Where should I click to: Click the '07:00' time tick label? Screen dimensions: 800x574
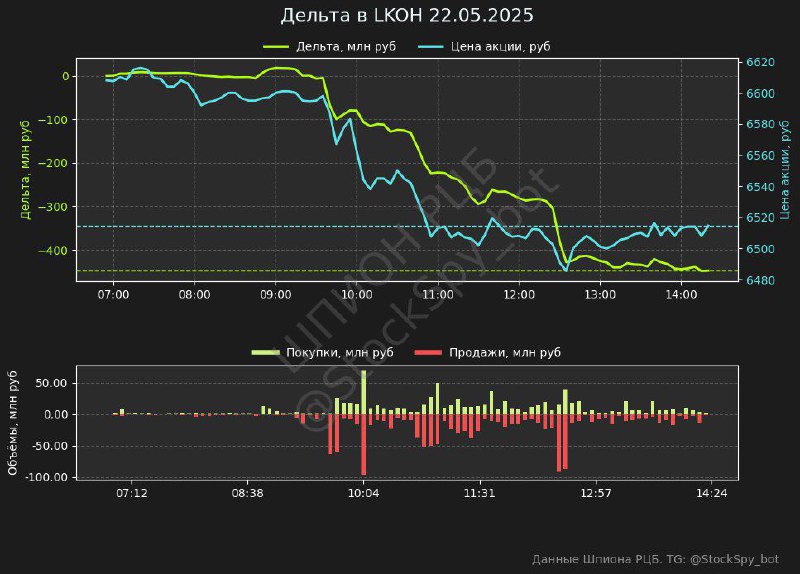pos(113,294)
